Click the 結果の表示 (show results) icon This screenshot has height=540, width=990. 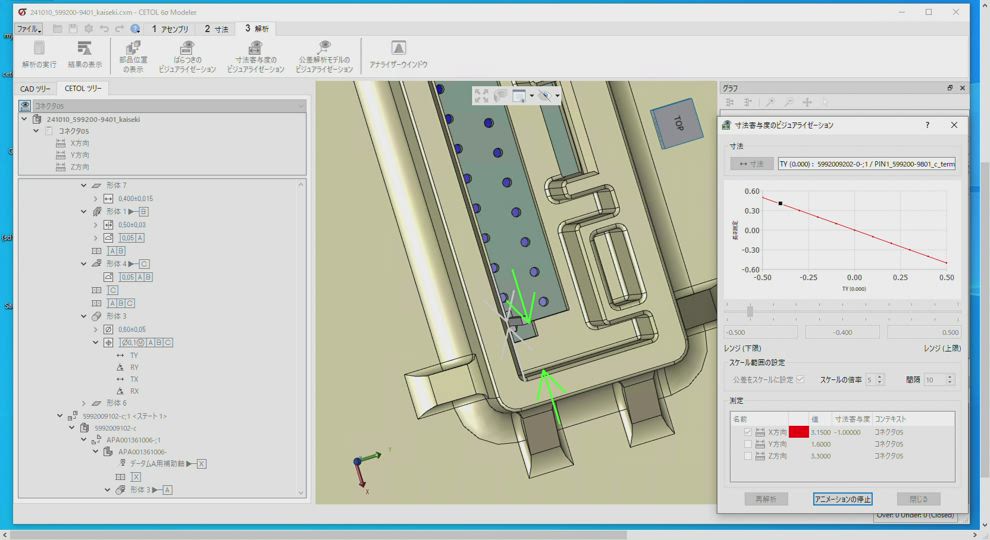pos(84,50)
